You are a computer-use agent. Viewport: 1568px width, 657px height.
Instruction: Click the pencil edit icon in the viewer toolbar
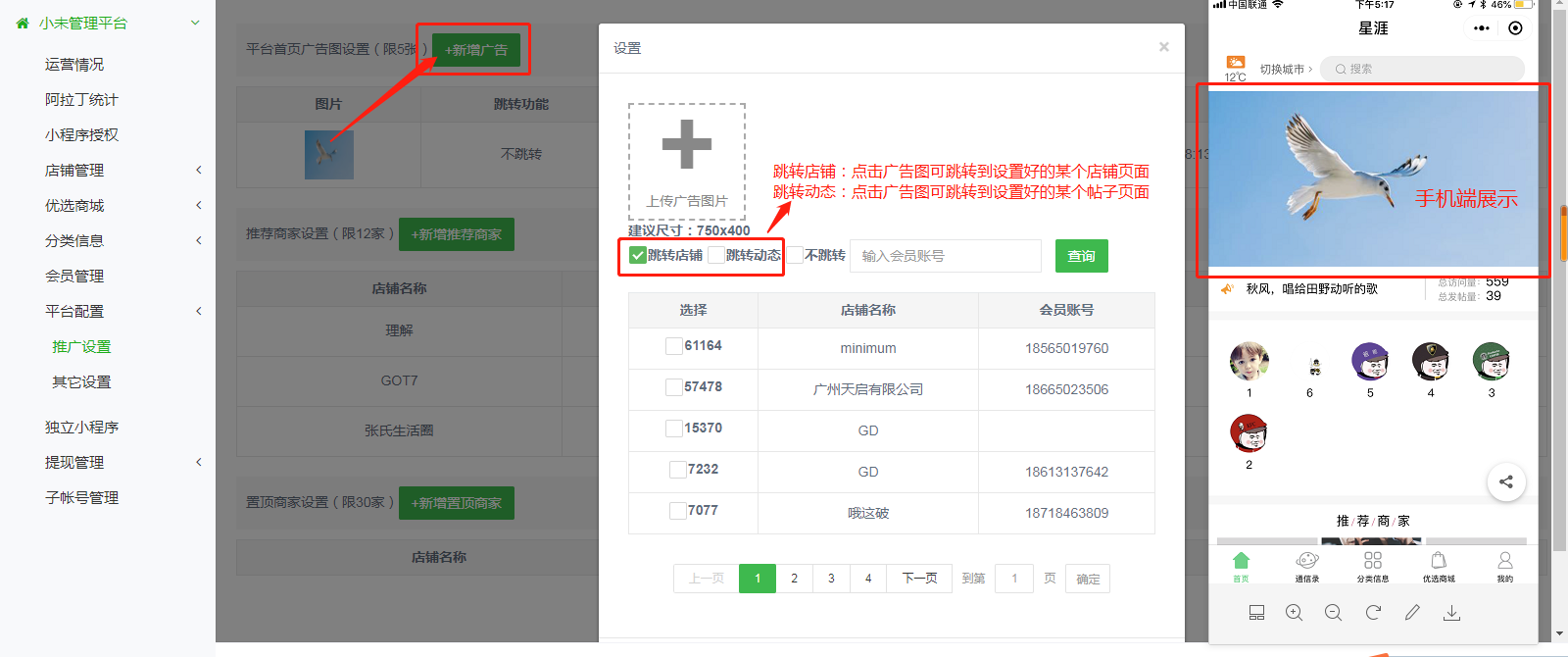pos(1412,613)
